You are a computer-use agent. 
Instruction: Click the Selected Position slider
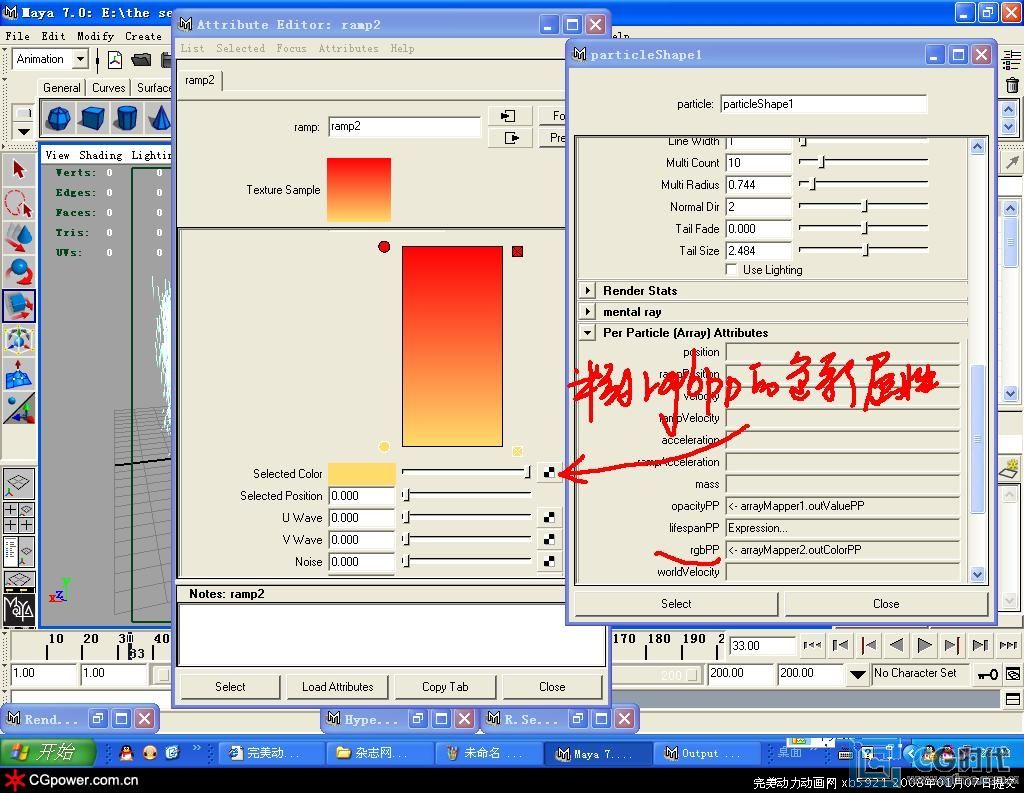(467, 496)
